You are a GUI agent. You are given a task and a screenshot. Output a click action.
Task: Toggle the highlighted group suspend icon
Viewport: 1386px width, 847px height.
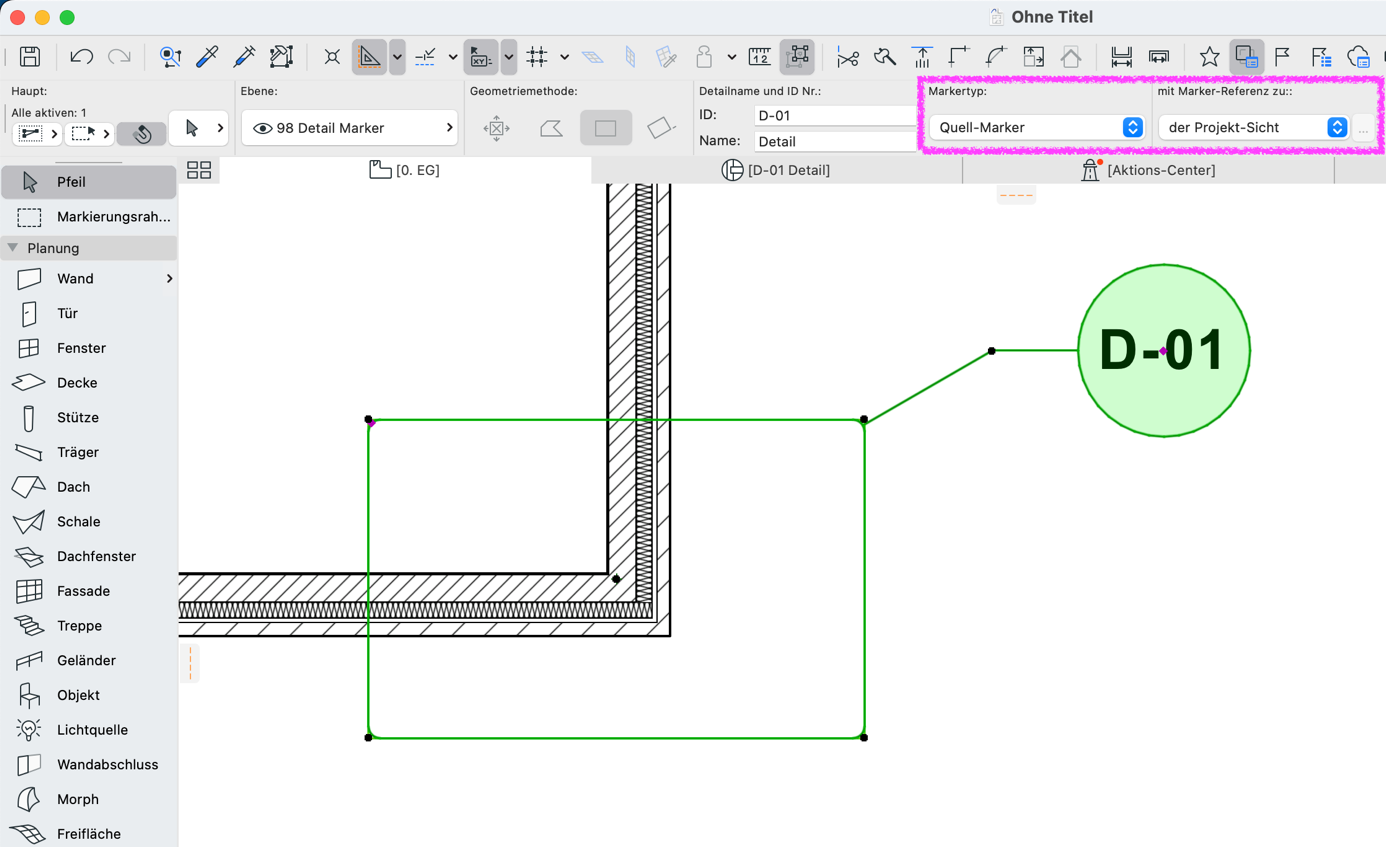click(798, 57)
